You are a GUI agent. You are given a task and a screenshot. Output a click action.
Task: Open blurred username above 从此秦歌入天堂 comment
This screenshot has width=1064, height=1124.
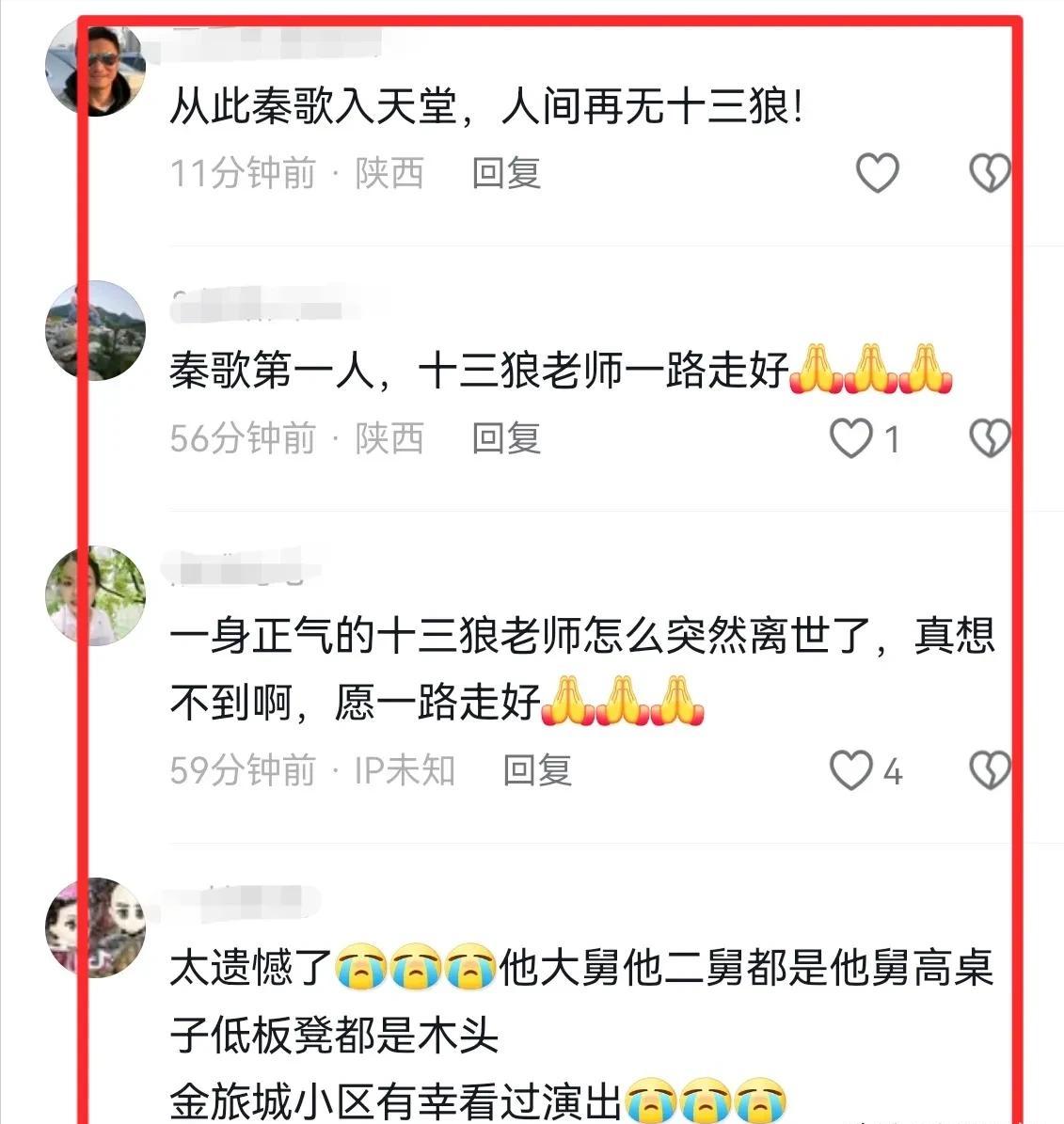[276, 42]
